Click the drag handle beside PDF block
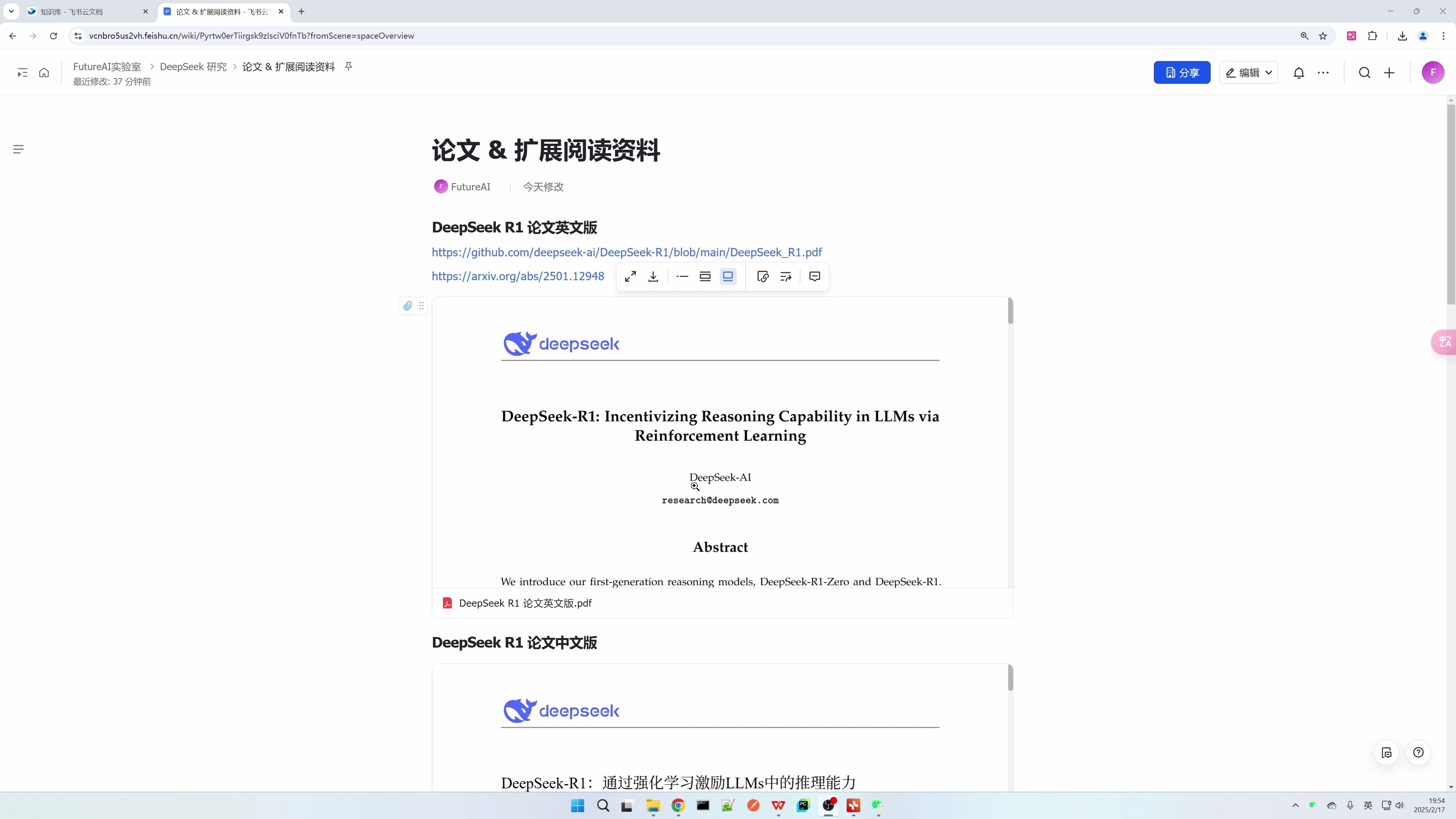This screenshot has width=1456, height=819. (421, 306)
